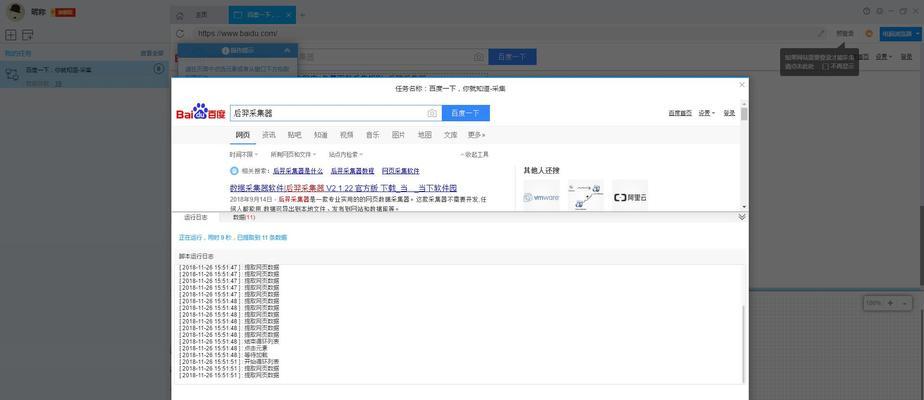Click the embedded page vertical scrollbar
The width and height of the screenshot is (924, 400).
744,115
